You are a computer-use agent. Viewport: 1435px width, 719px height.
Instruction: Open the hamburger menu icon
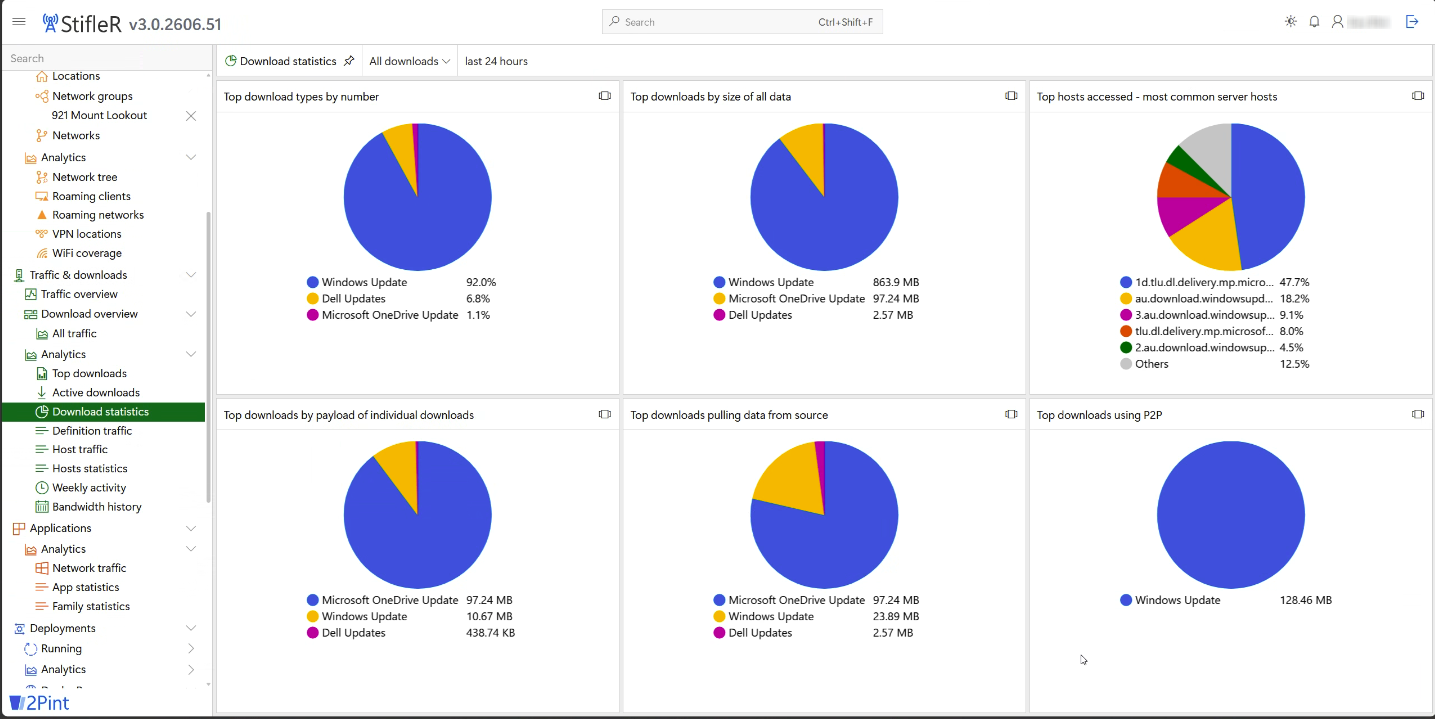[x=19, y=21]
